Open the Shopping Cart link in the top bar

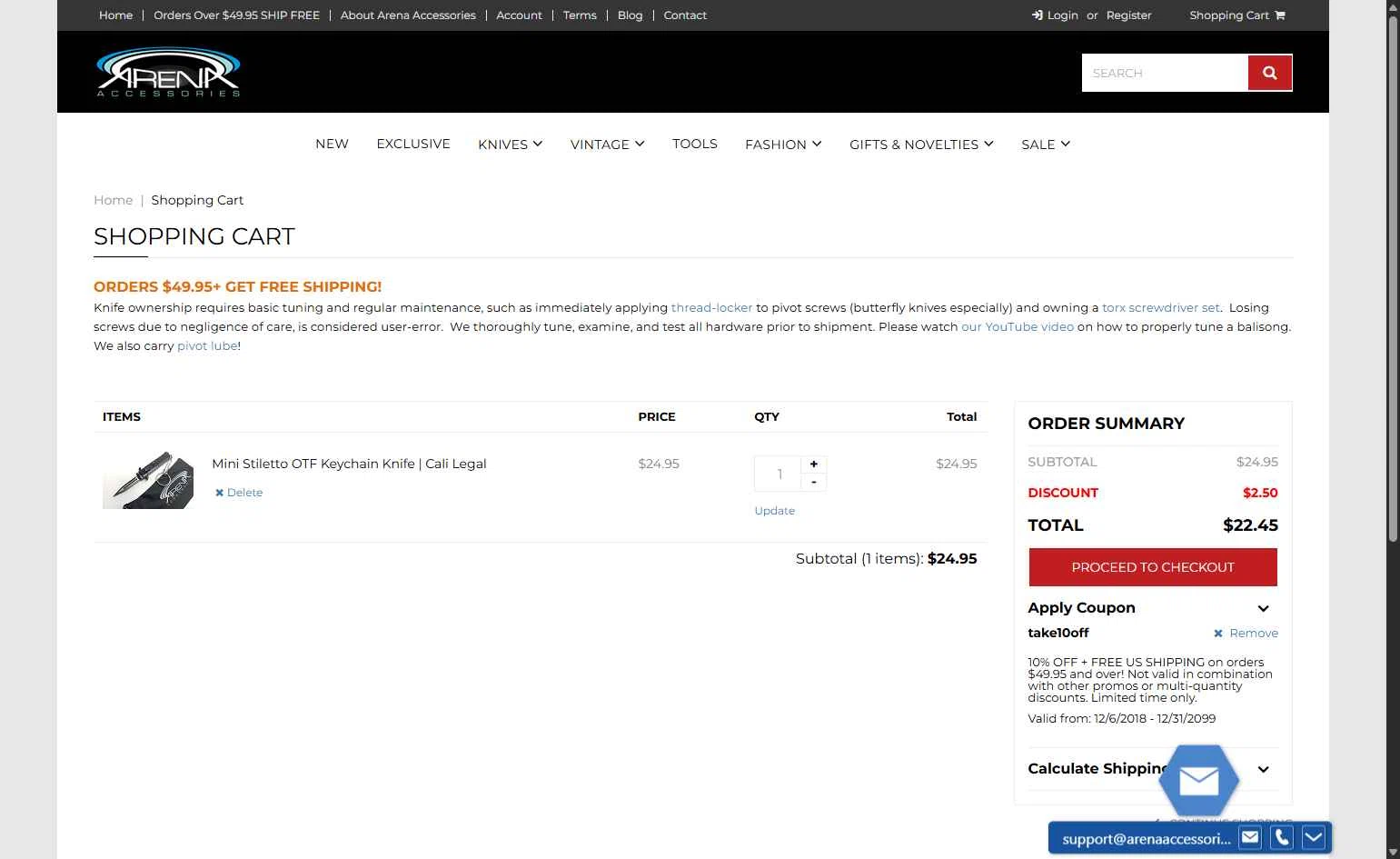click(x=1237, y=15)
